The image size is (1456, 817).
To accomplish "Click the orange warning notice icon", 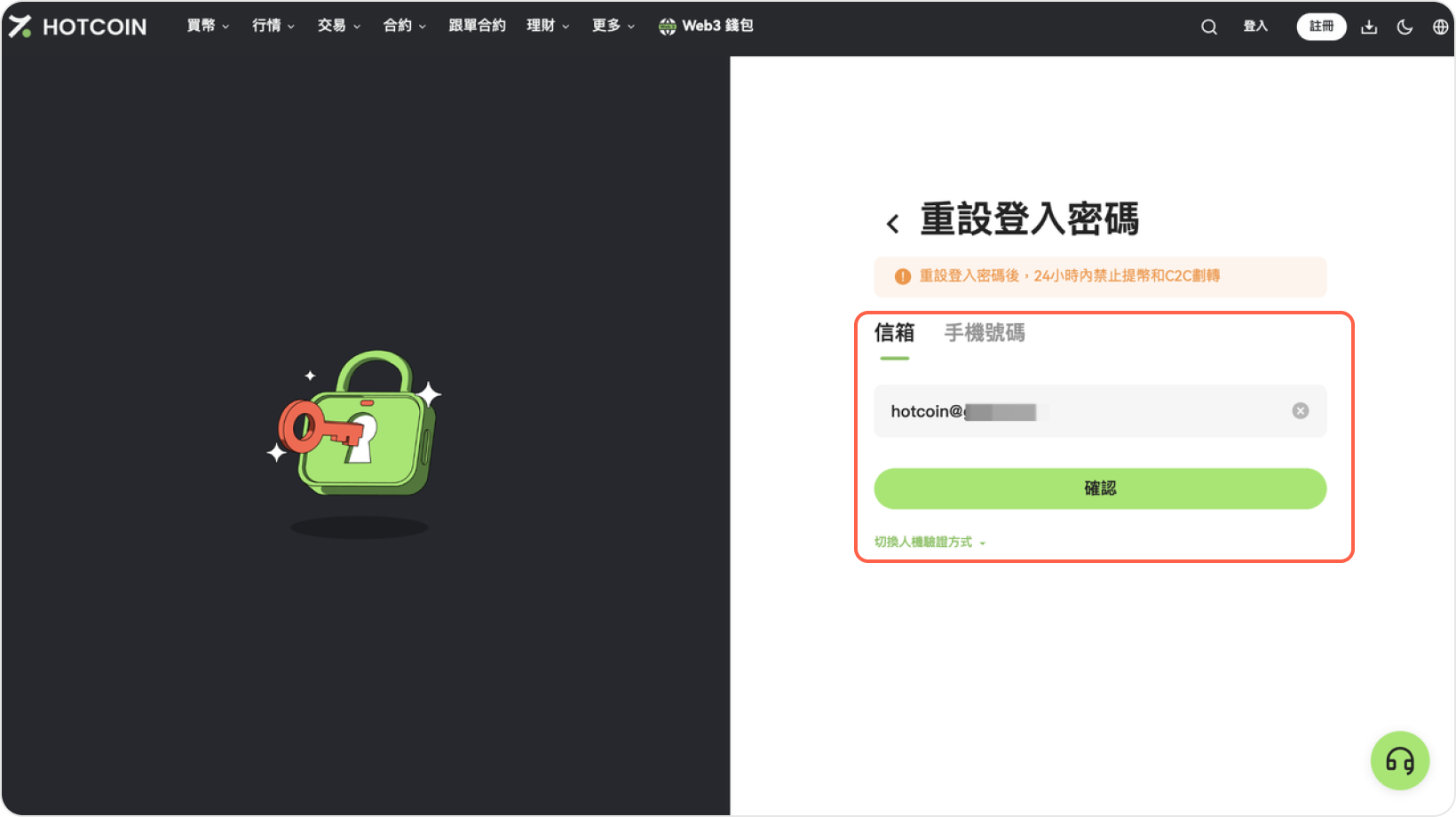I will (903, 276).
